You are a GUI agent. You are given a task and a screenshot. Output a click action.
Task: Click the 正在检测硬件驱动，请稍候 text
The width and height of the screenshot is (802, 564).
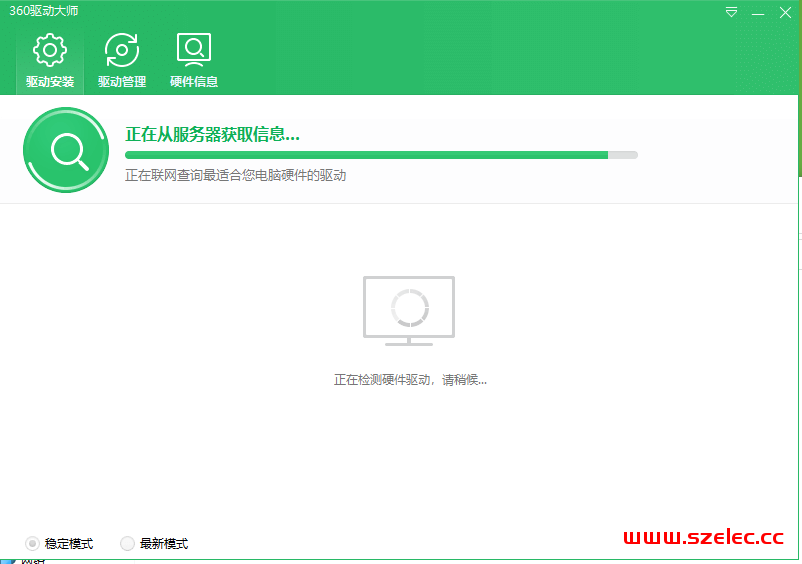pos(410,380)
